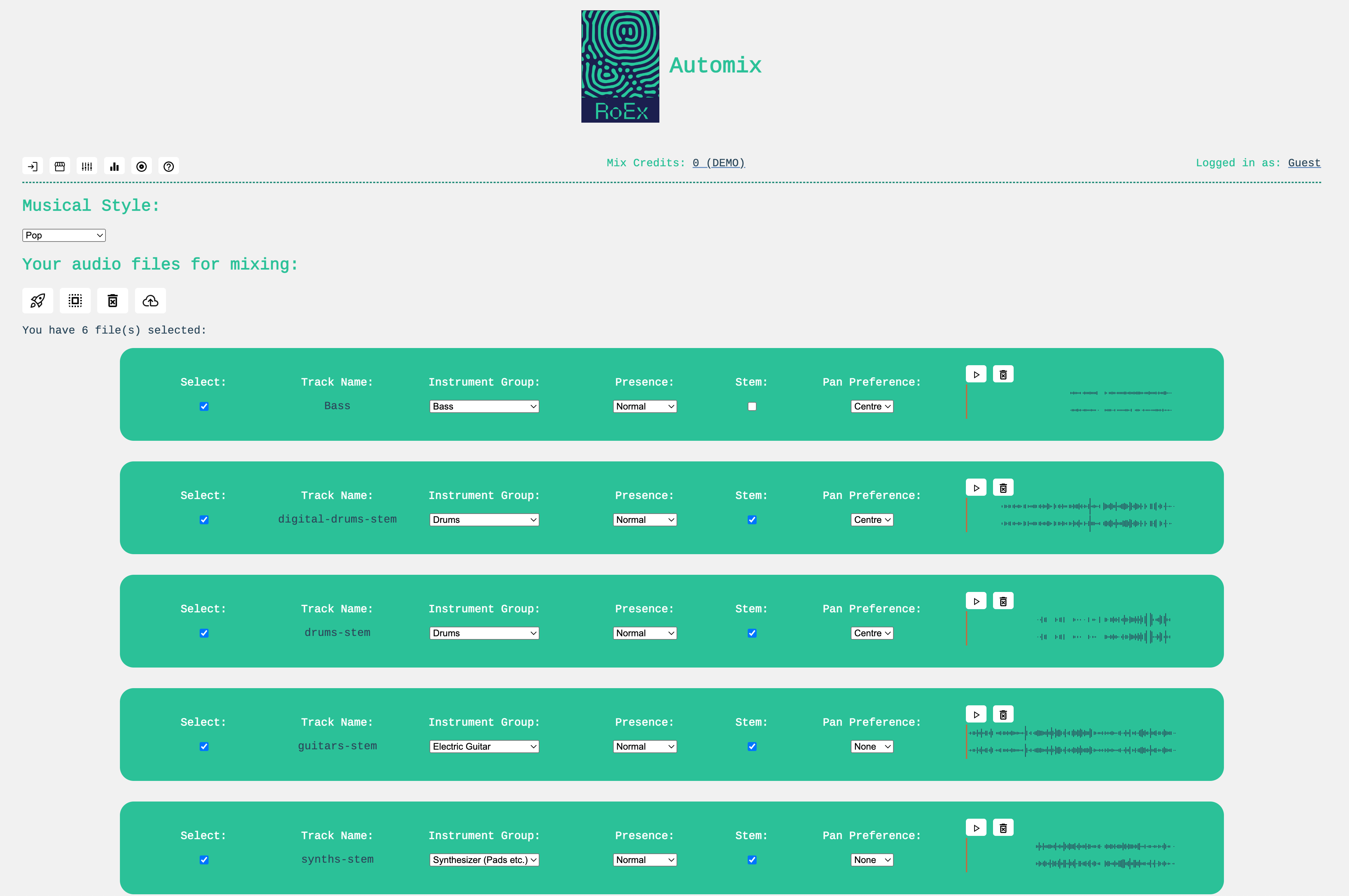Expand Presence dropdown for drums-stem
The width and height of the screenshot is (1349, 896).
645,633
